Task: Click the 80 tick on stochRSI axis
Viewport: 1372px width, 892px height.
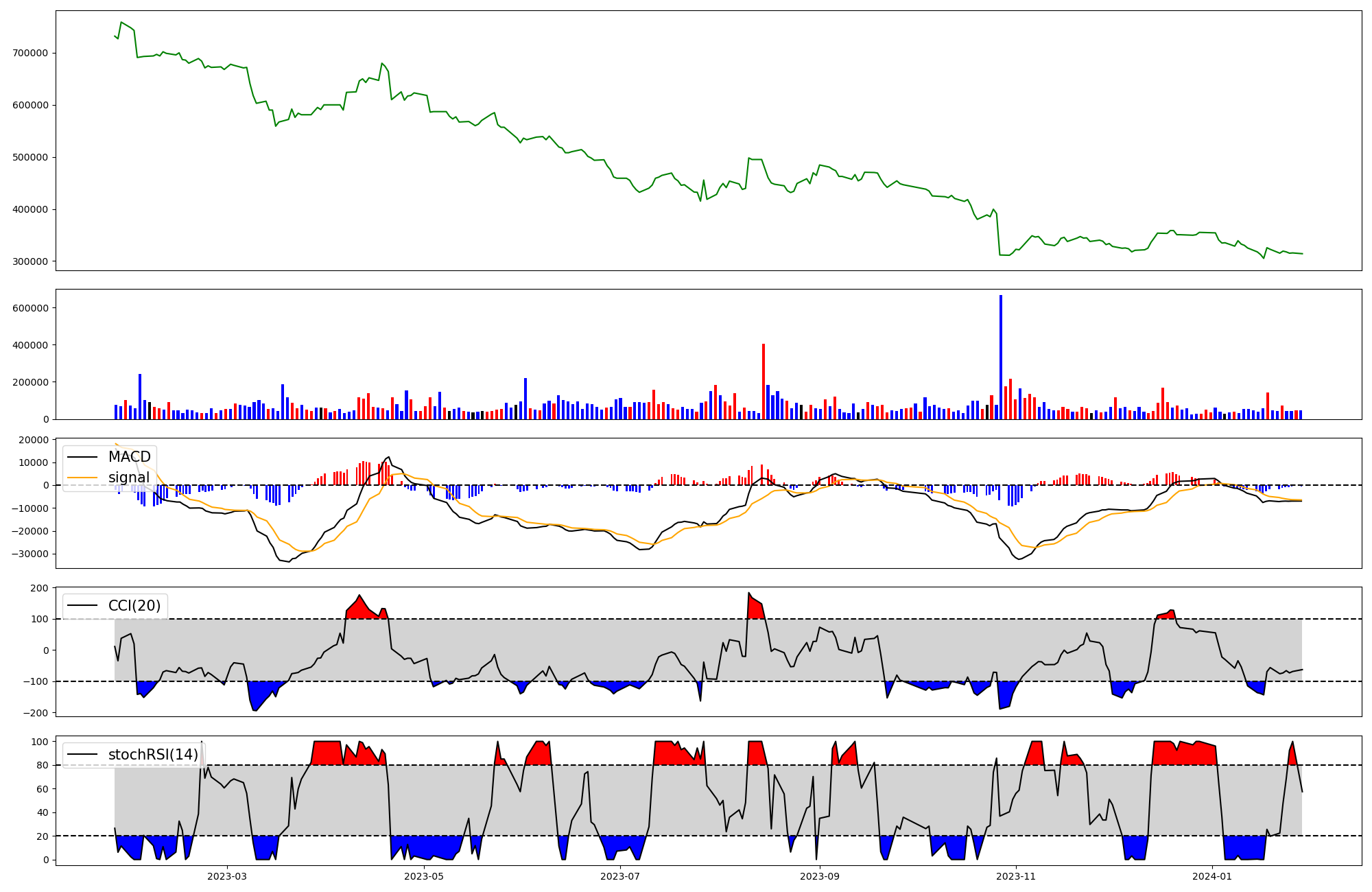Action: click(43, 765)
